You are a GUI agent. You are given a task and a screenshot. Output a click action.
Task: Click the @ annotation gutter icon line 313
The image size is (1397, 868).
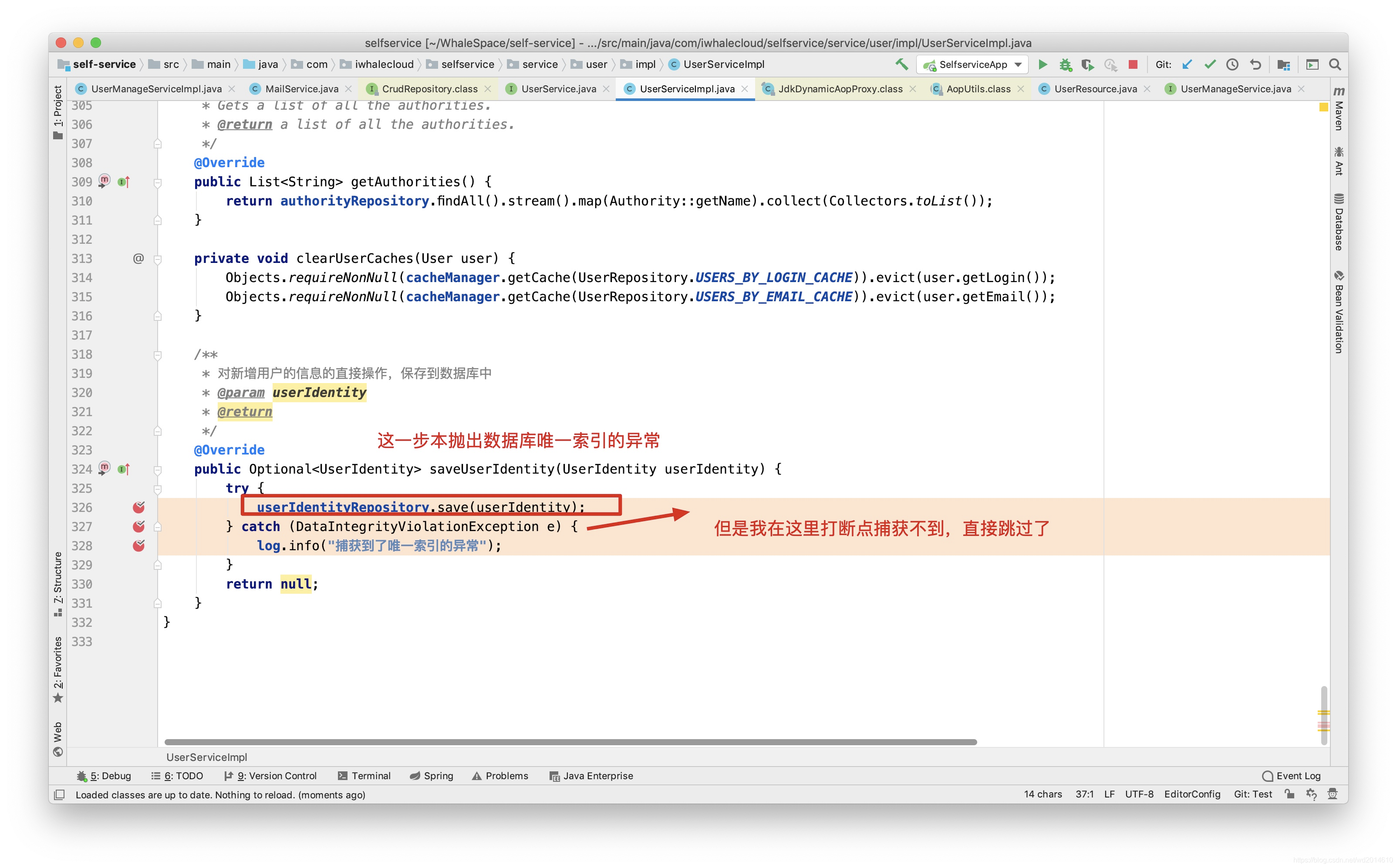[x=138, y=258]
